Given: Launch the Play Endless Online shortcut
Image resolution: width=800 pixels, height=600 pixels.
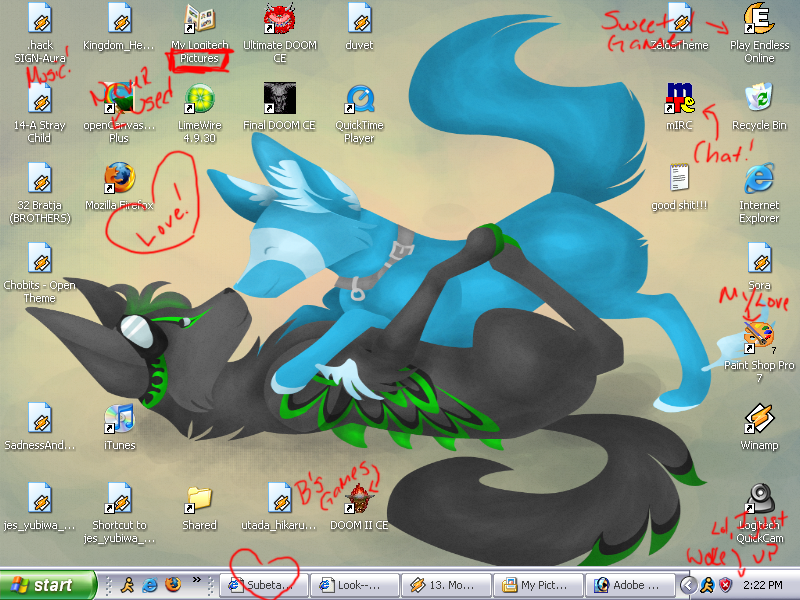Looking at the screenshot, I should pyautogui.click(x=759, y=18).
